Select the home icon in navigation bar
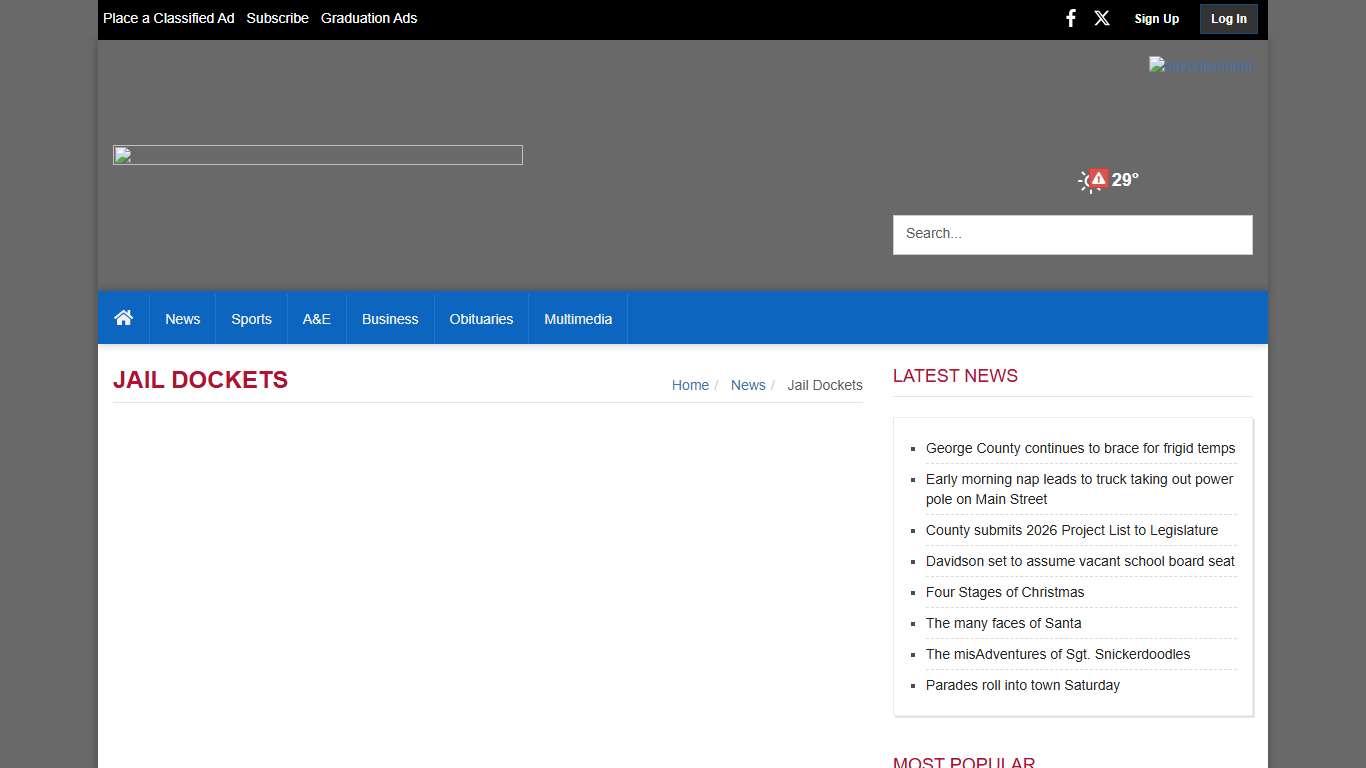Image resolution: width=1366 pixels, height=768 pixels. tap(123, 317)
